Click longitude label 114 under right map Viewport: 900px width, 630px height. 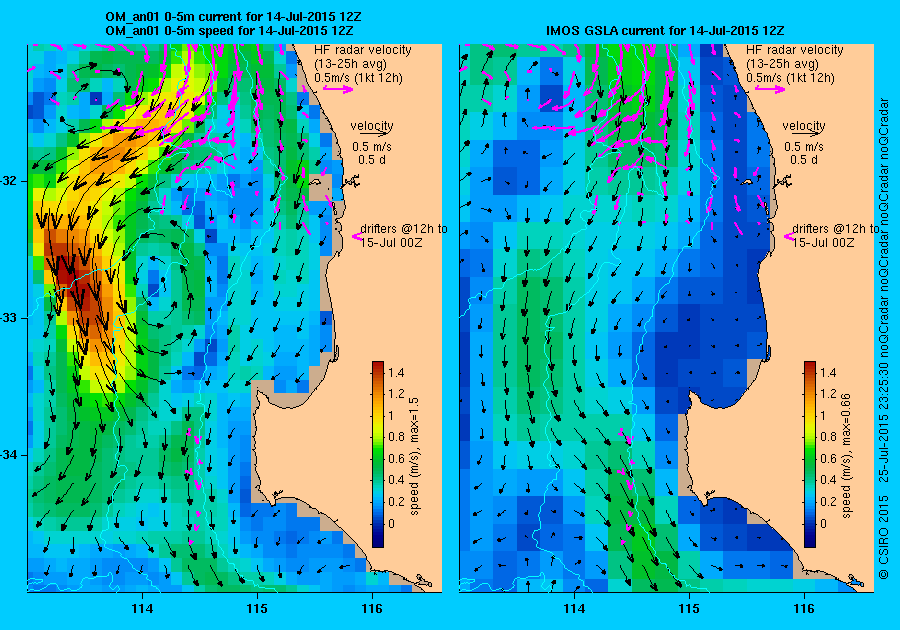point(574,609)
